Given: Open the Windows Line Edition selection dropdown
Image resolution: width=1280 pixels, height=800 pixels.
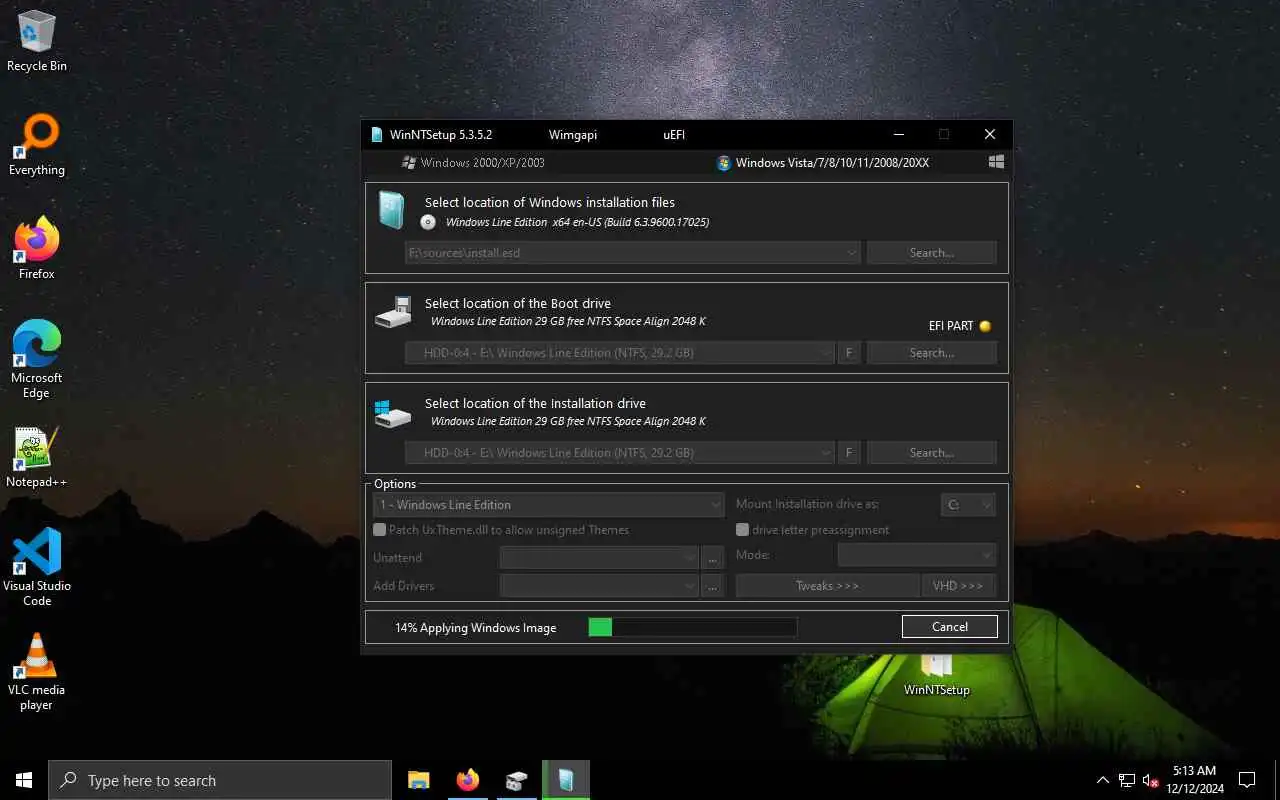Looking at the screenshot, I should point(548,505).
